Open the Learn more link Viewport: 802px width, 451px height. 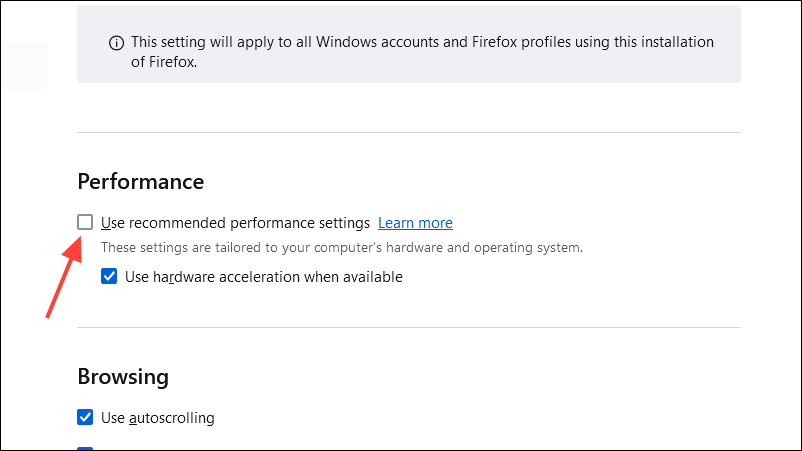point(415,223)
